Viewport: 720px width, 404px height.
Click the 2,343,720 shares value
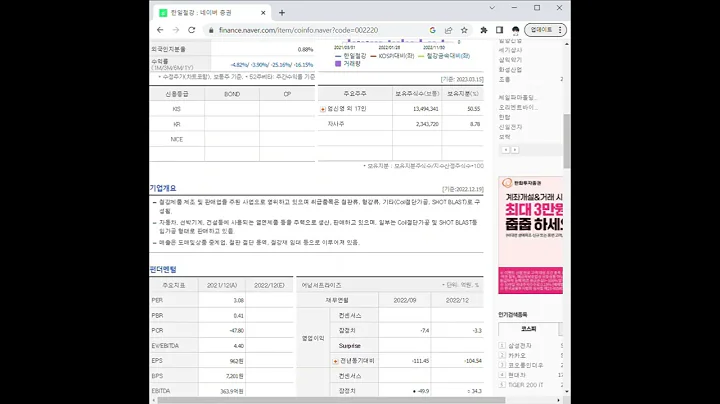[x=427, y=124]
